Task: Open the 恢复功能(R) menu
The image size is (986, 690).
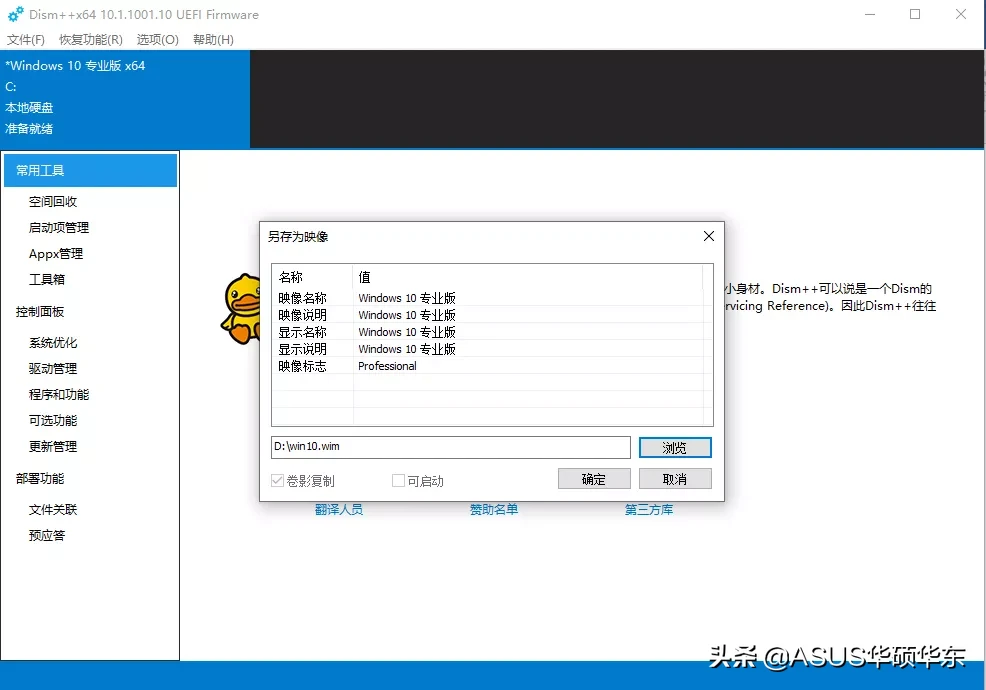Action: (89, 40)
